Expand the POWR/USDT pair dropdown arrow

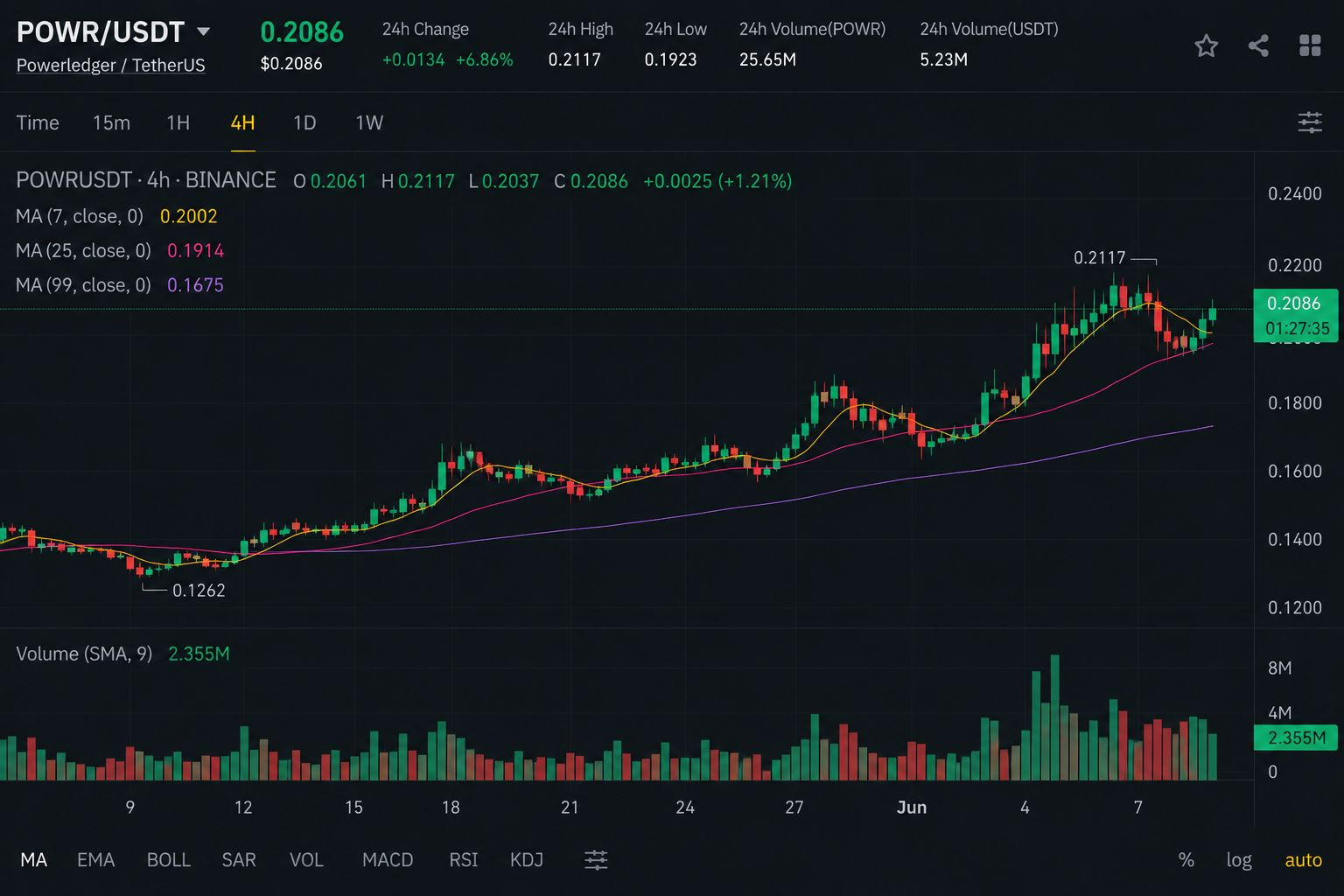204,31
